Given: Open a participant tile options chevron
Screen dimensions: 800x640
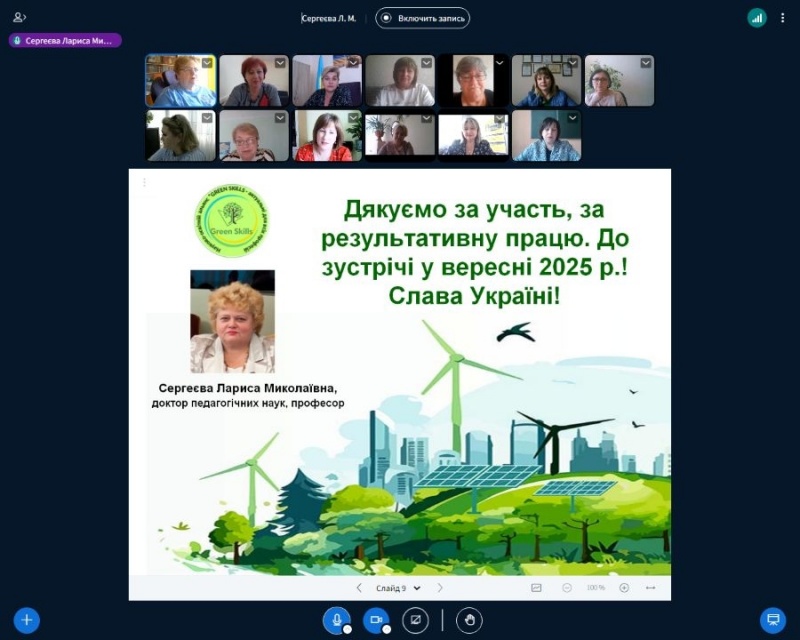Looking at the screenshot, I should click(x=206, y=62).
